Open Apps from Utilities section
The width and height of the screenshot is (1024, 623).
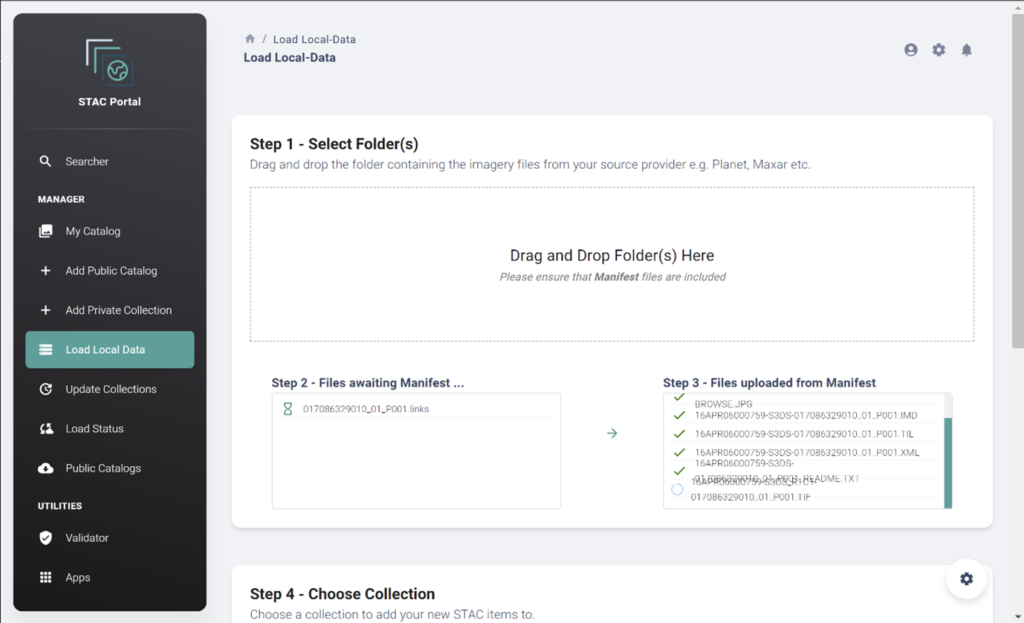78,577
